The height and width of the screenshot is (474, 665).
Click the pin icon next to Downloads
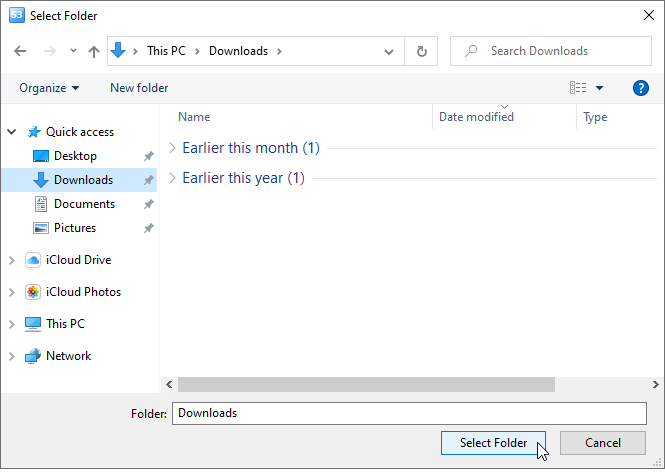click(148, 180)
